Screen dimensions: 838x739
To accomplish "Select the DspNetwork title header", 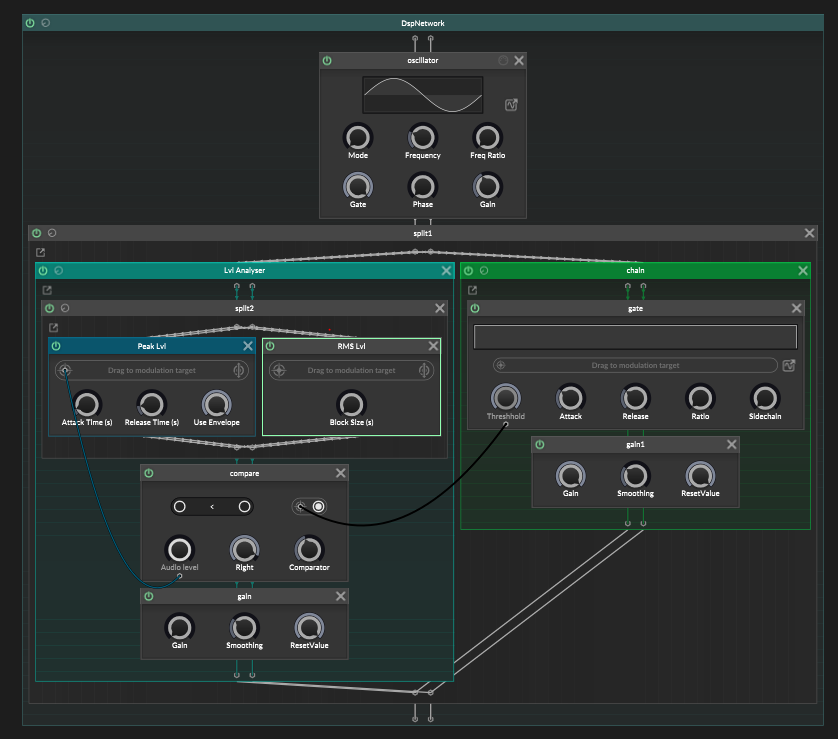I will coord(423,23).
